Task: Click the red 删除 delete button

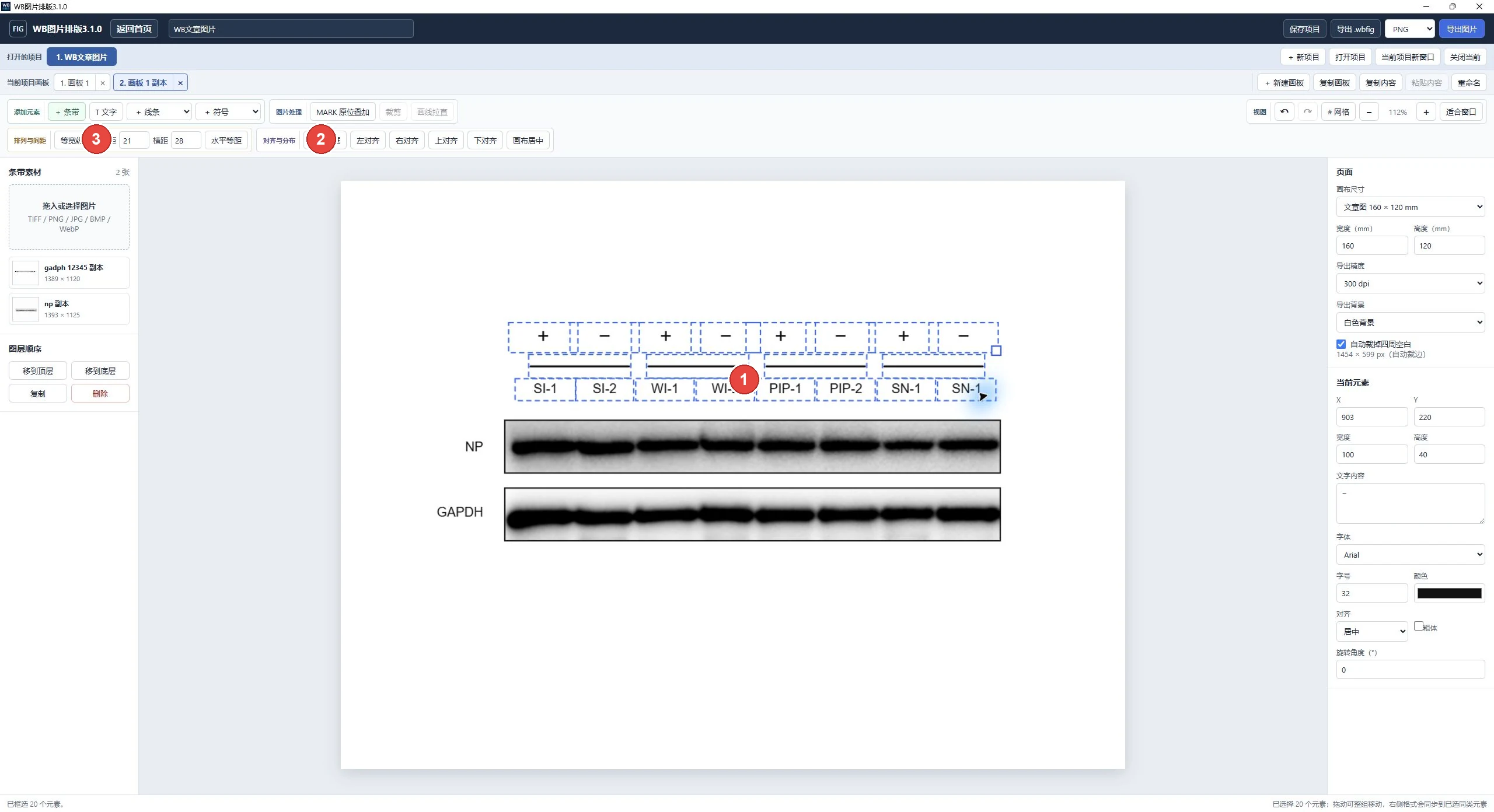Action: pos(100,394)
